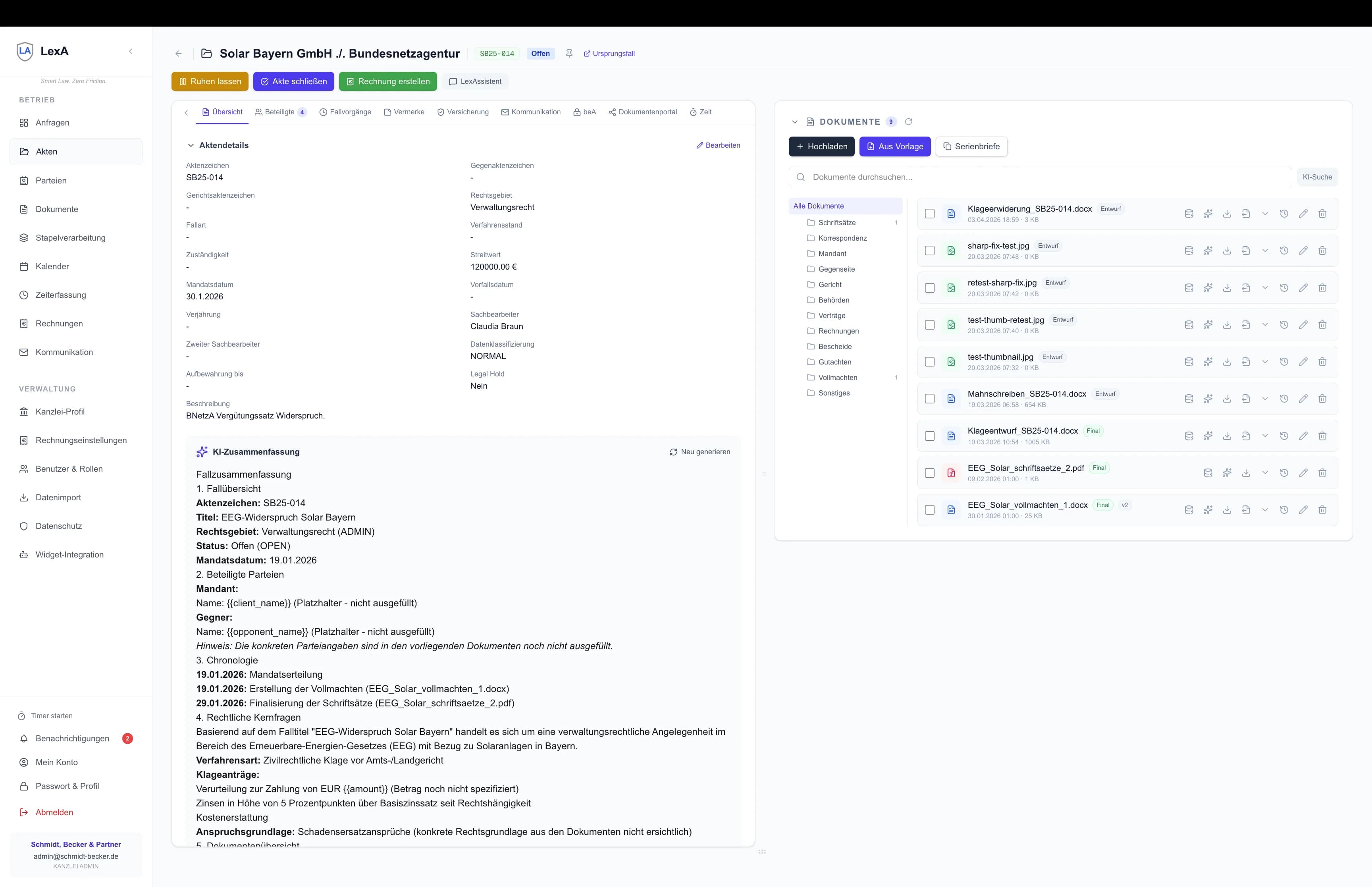
Task: Open dropdown arrow on EEG_Solar_vollmachten_1.docx row
Action: [x=1265, y=510]
